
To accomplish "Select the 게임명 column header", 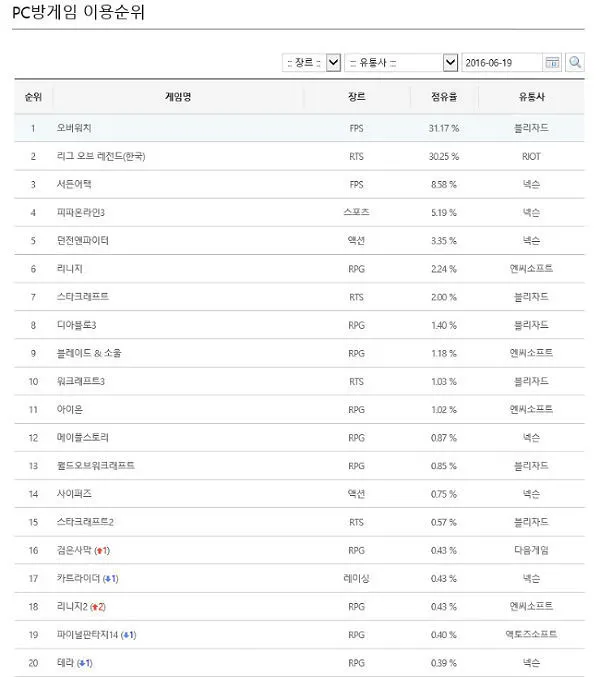I will click(178, 97).
